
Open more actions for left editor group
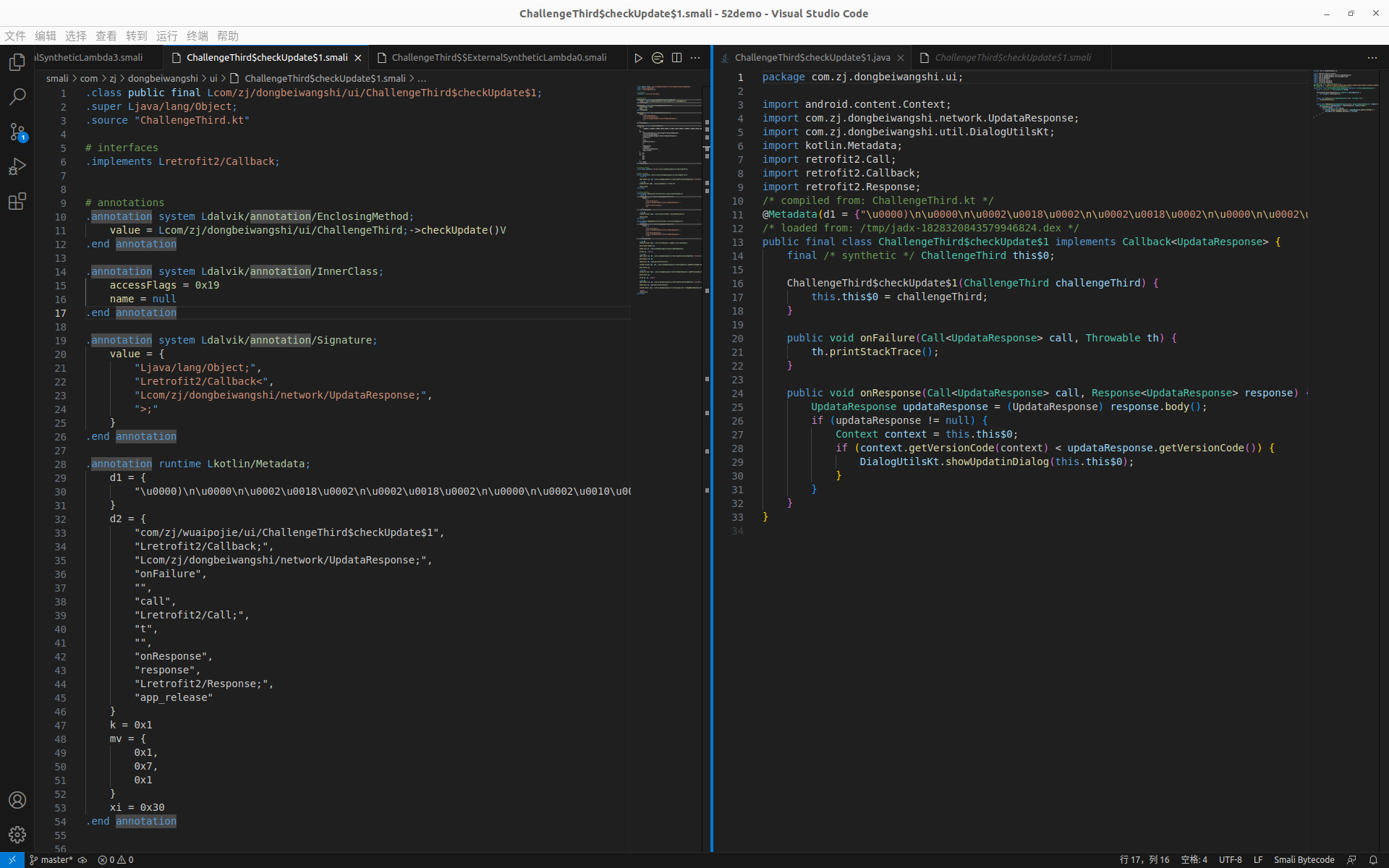[695, 58]
